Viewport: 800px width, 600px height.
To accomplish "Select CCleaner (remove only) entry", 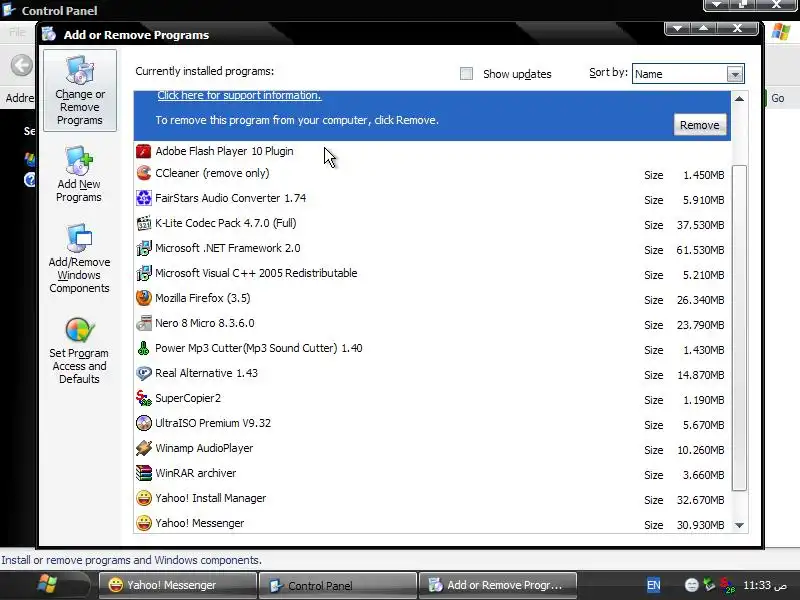I will click(433, 173).
